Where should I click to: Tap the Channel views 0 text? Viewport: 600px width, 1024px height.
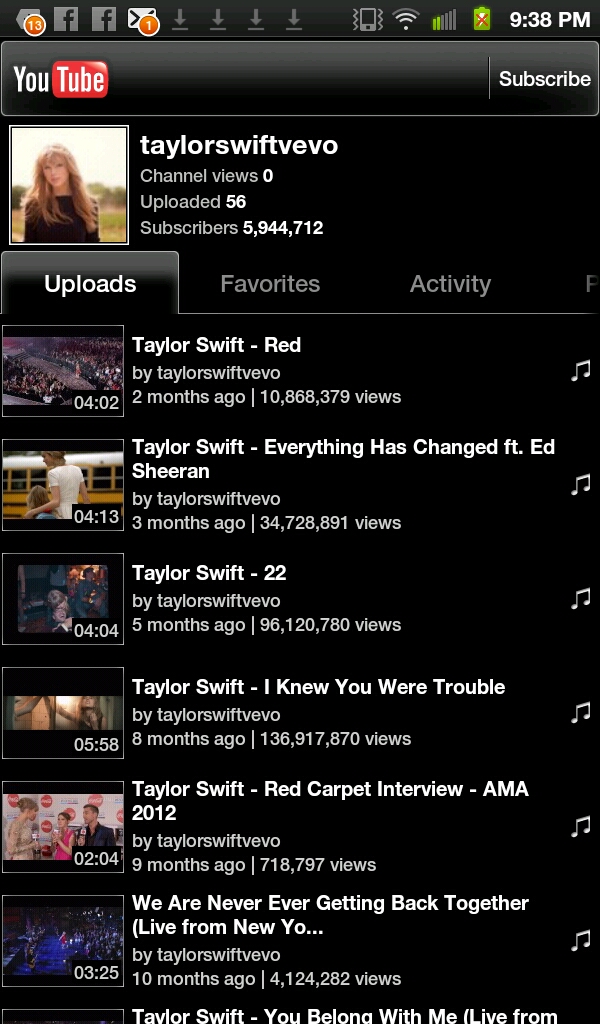click(206, 176)
